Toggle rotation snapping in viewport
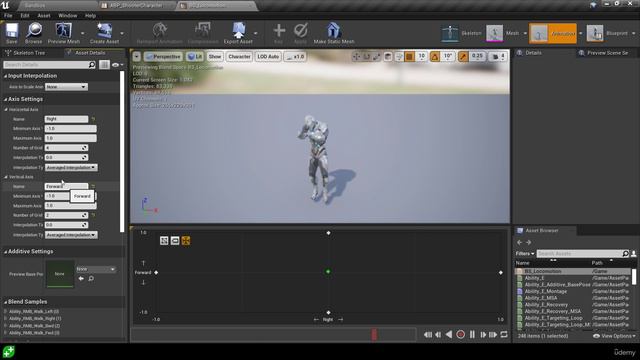640x360 pixels. coord(435,57)
